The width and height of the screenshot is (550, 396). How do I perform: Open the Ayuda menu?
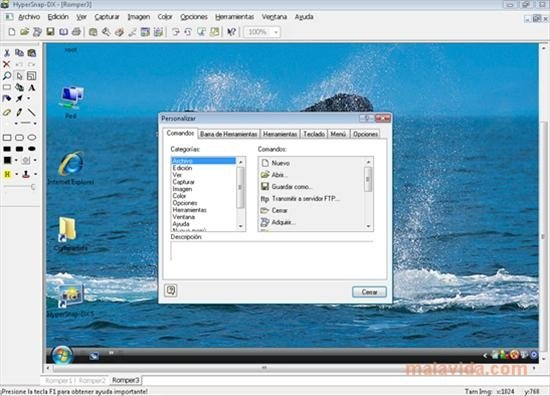click(x=304, y=17)
